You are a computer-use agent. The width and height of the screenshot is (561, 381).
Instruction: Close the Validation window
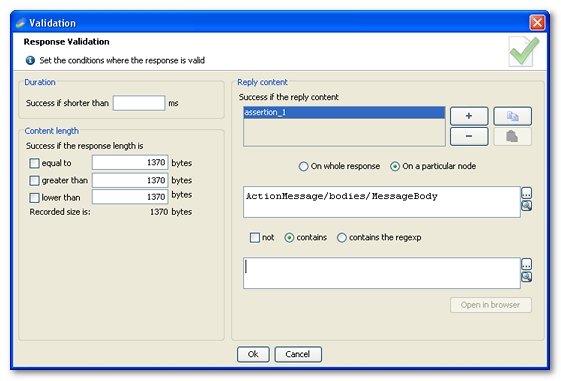click(x=537, y=23)
